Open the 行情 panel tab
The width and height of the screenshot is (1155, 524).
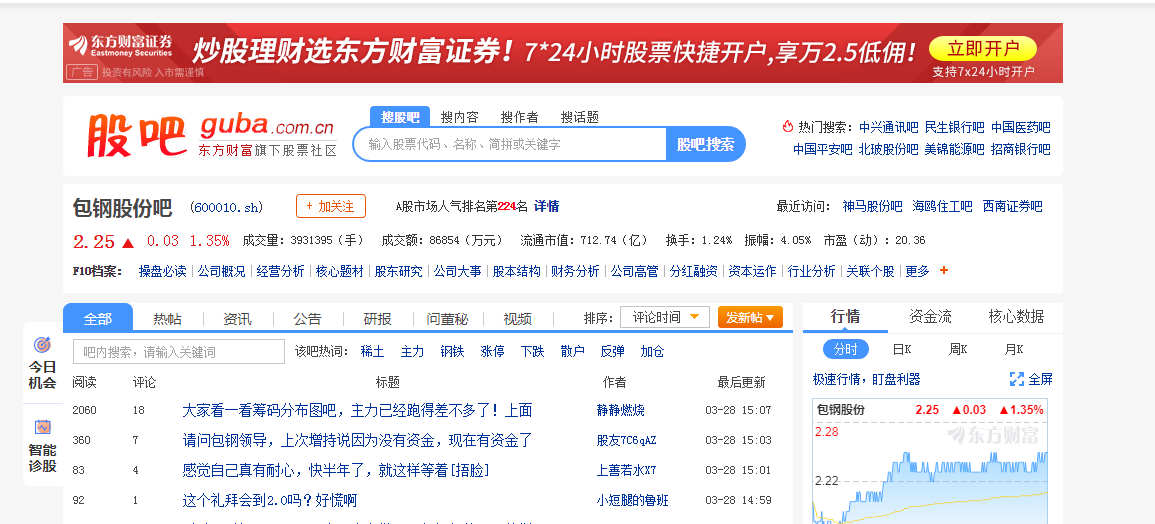(845, 316)
